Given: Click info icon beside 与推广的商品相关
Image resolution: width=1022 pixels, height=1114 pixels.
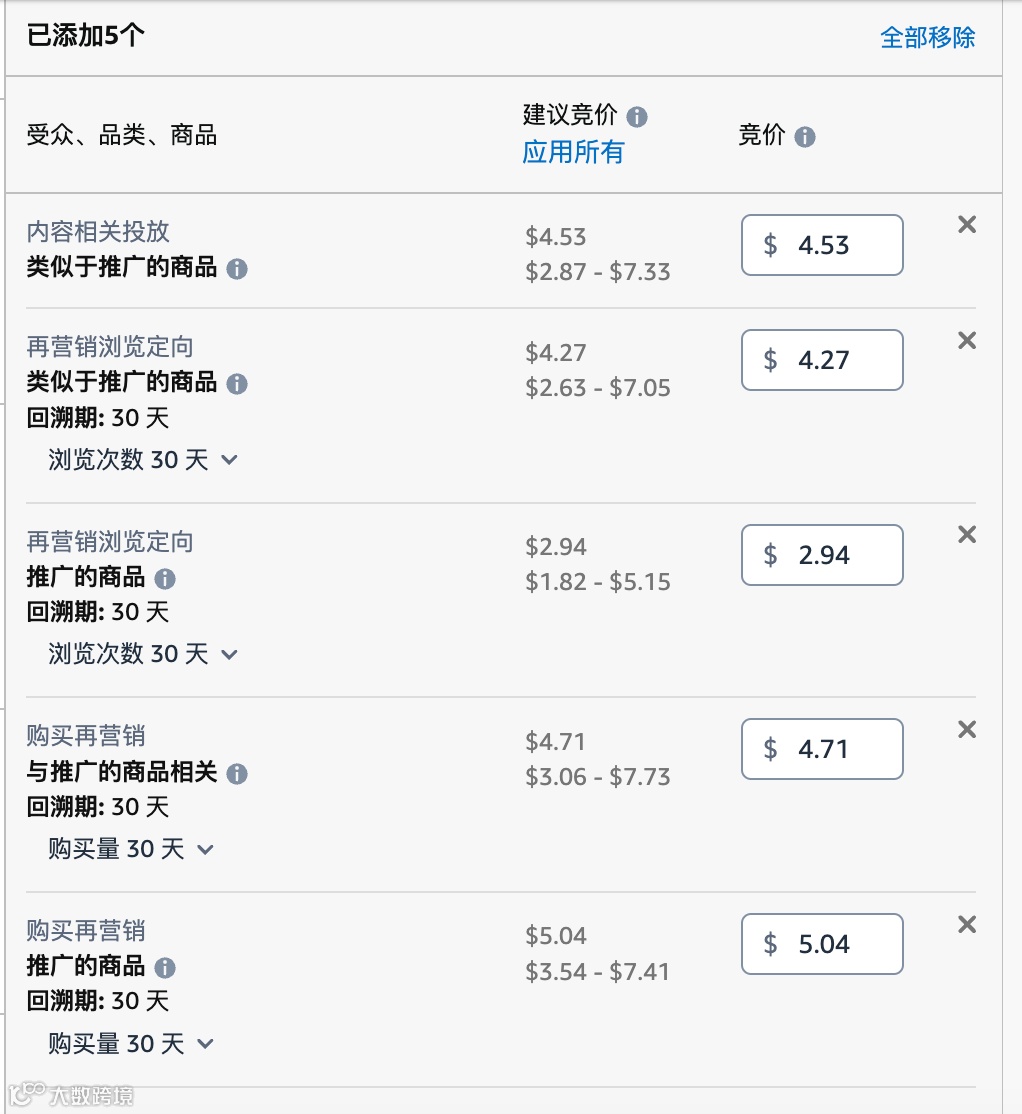Looking at the screenshot, I should [237, 774].
